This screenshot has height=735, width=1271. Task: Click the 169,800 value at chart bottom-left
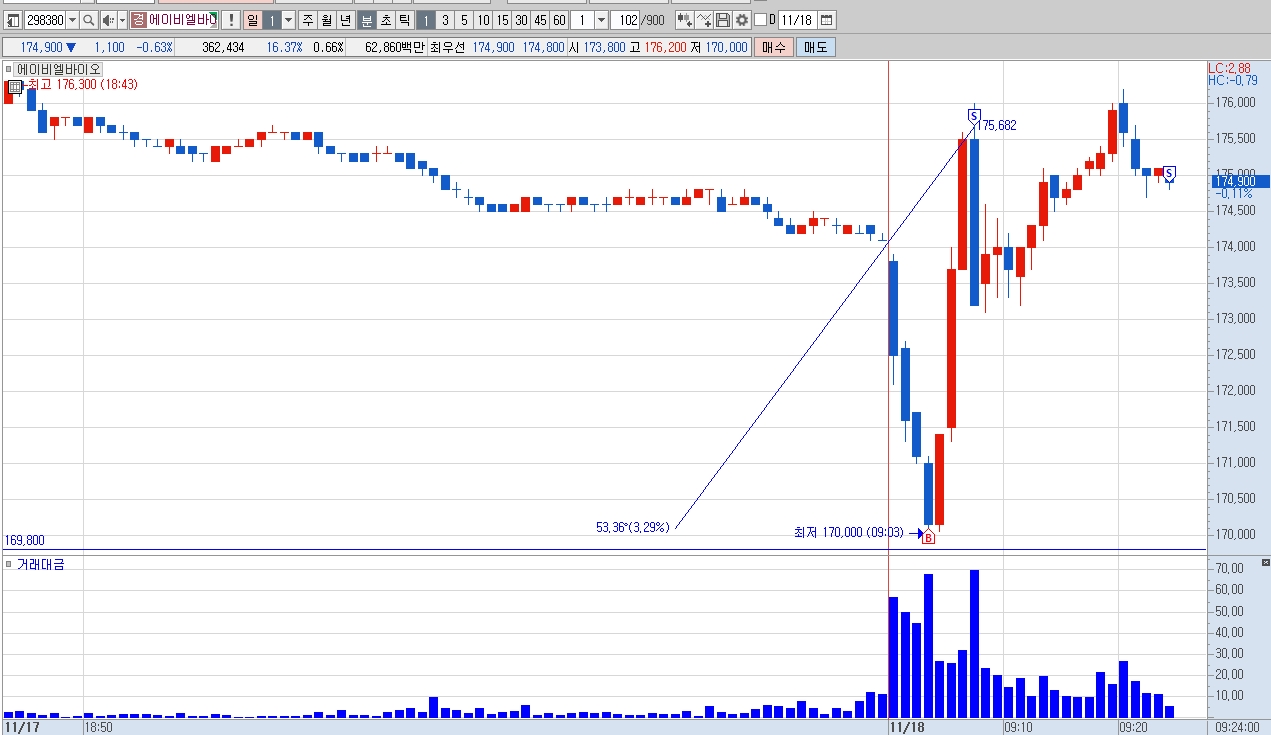[x=25, y=540]
